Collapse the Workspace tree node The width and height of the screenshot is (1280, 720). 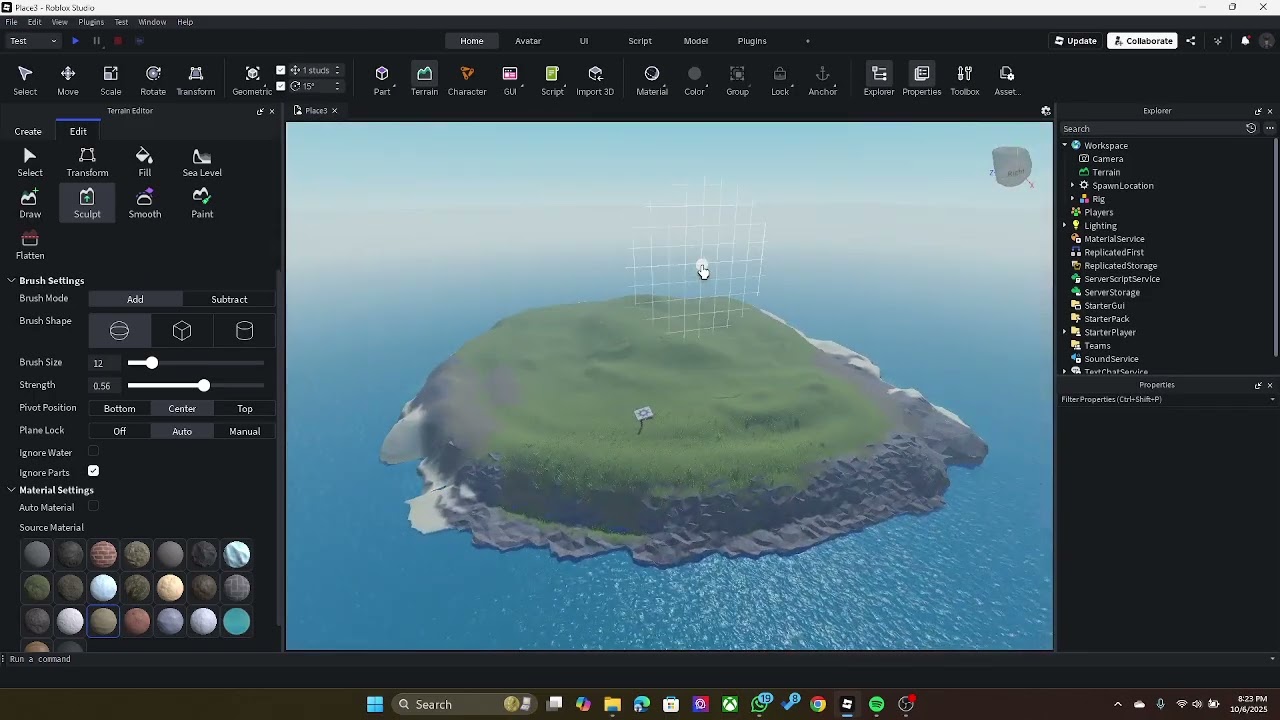(1065, 145)
